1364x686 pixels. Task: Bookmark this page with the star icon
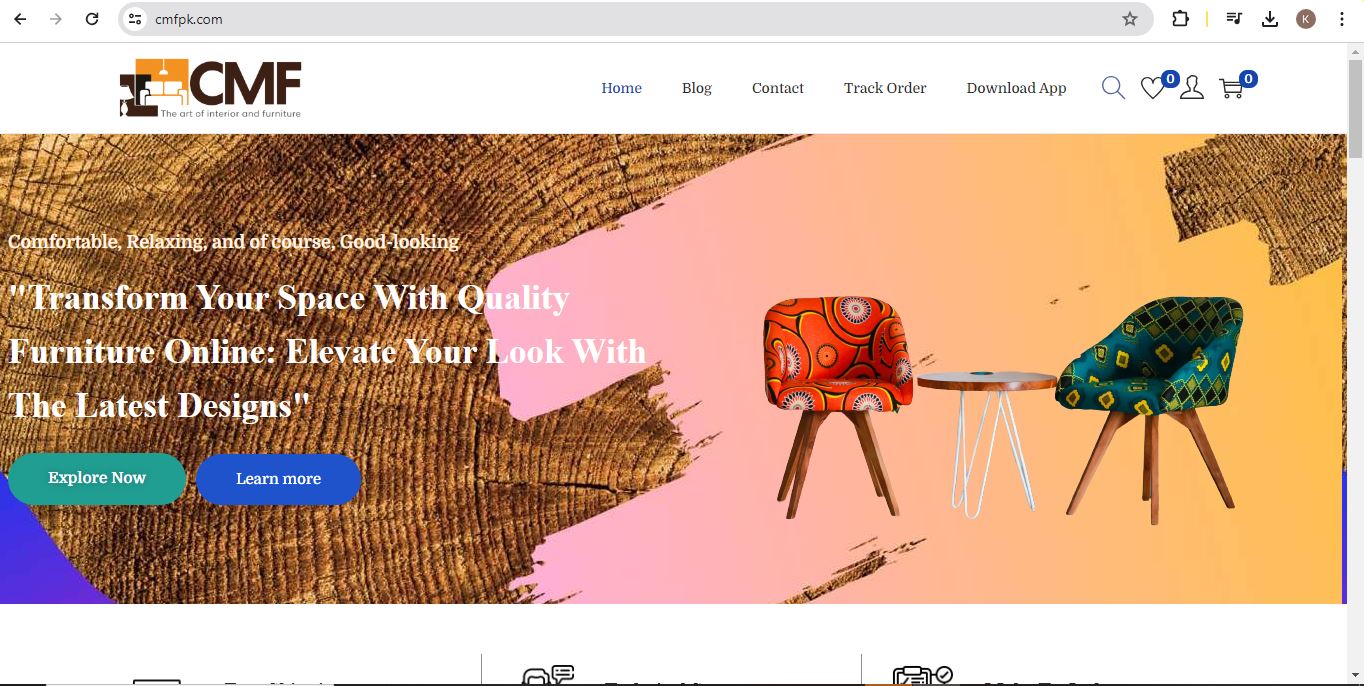tap(1130, 19)
